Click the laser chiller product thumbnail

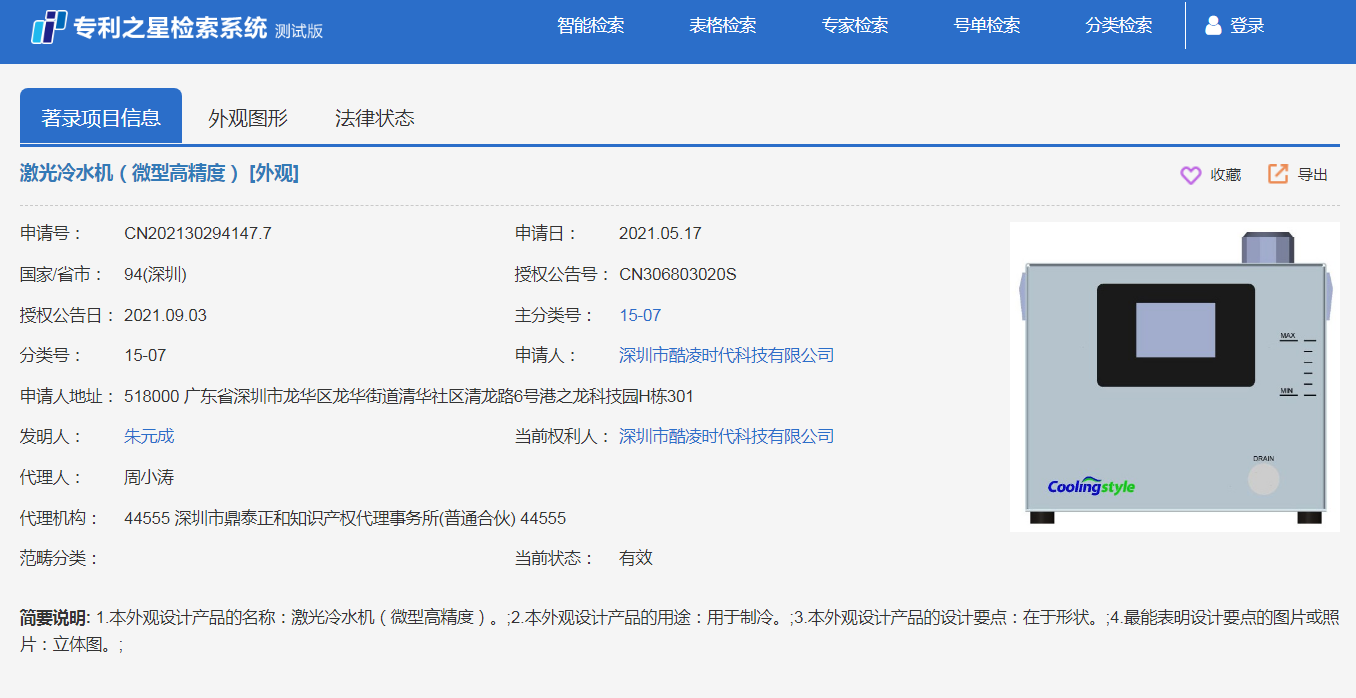(1174, 377)
